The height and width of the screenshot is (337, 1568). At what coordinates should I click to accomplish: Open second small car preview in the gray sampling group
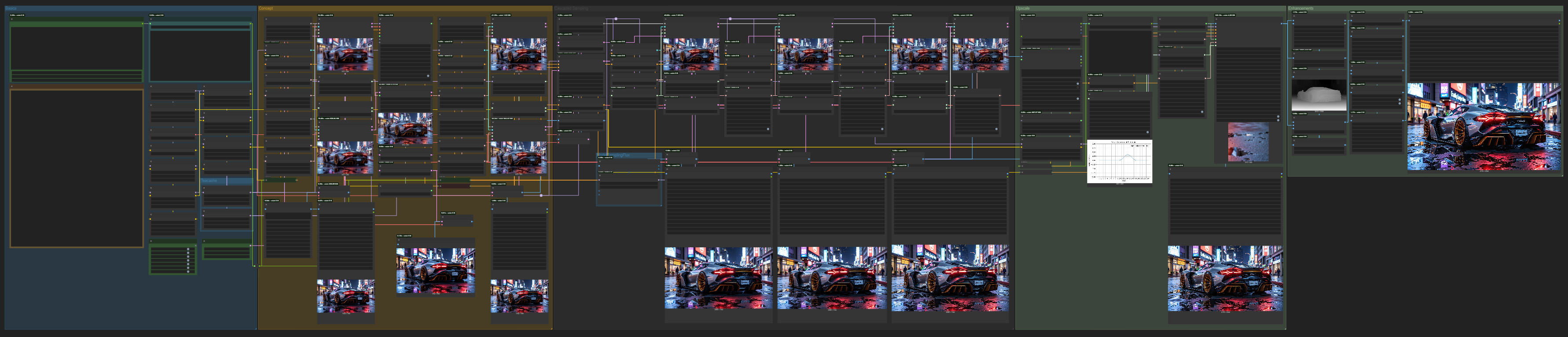click(805, 54)
